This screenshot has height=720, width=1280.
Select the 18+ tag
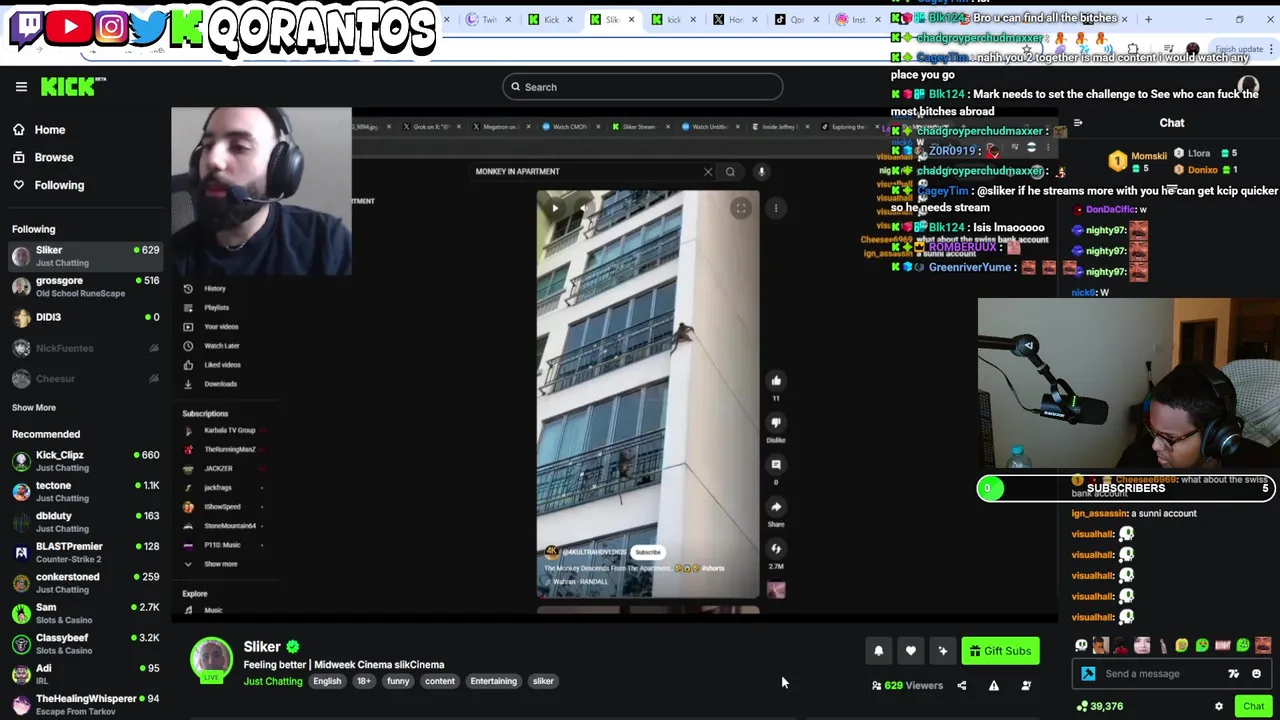[364, 682]
